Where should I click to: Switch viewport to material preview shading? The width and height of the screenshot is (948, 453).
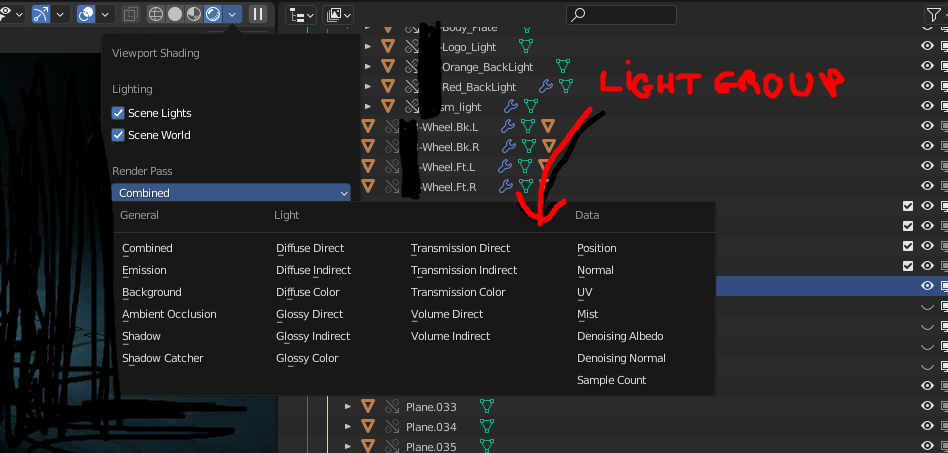[193, 14]
